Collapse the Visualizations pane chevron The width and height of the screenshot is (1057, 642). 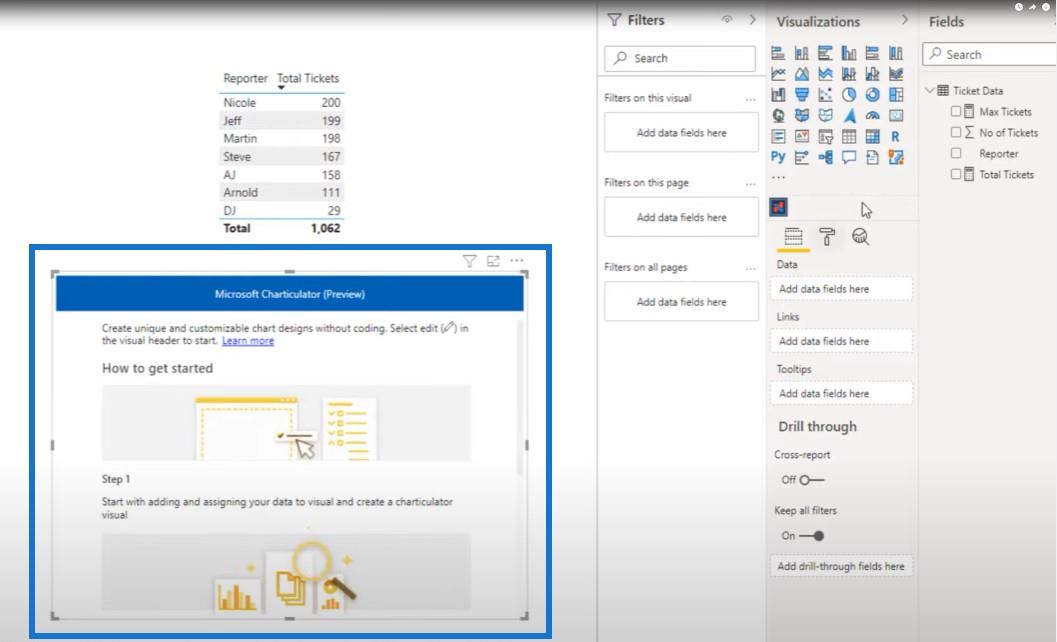[x=905, y=20]
